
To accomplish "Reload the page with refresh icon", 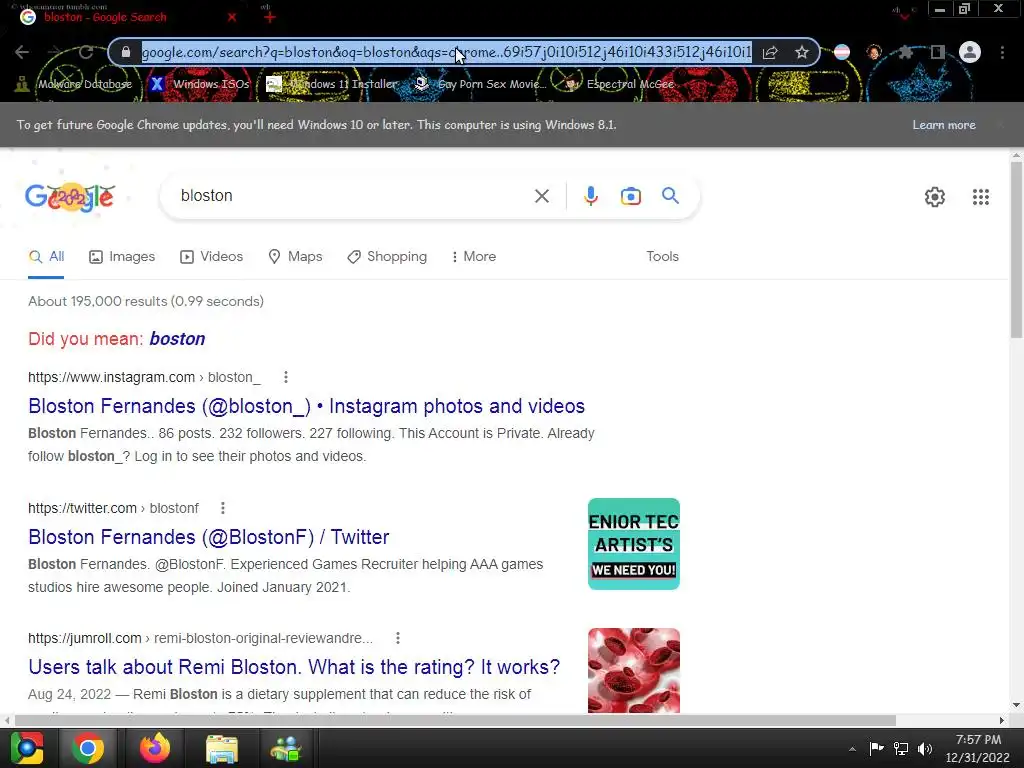I will (x=86, y=52).
